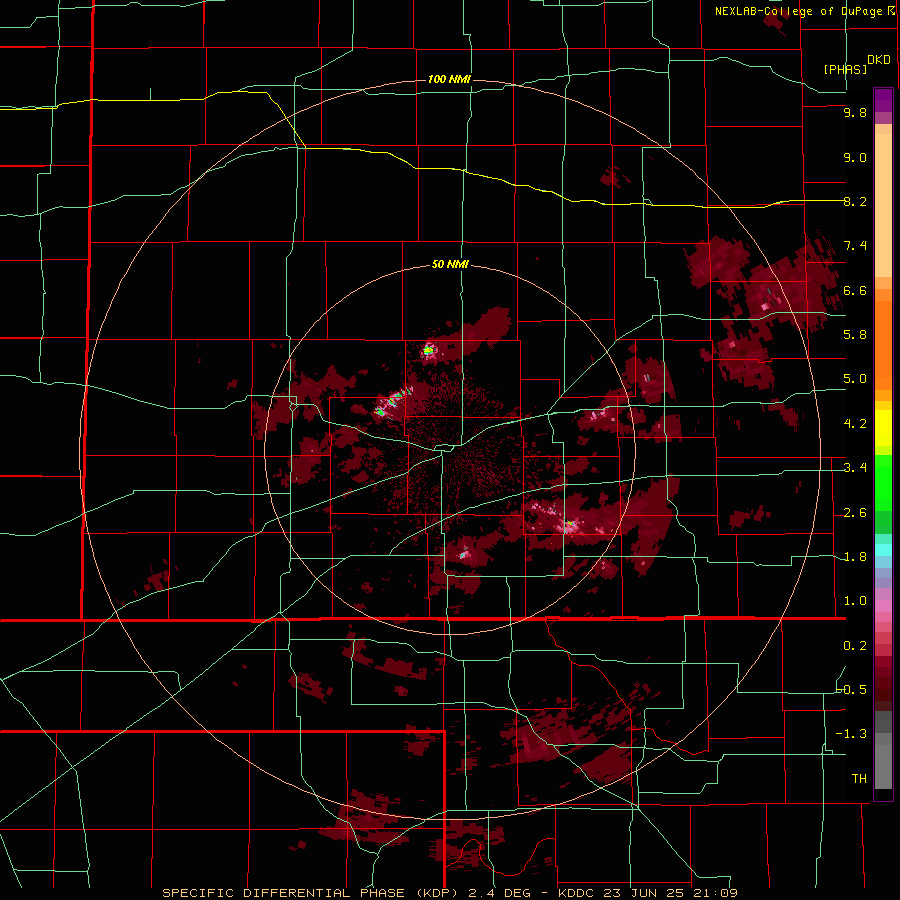Click the 7.4 scale value

click(855, 246)
